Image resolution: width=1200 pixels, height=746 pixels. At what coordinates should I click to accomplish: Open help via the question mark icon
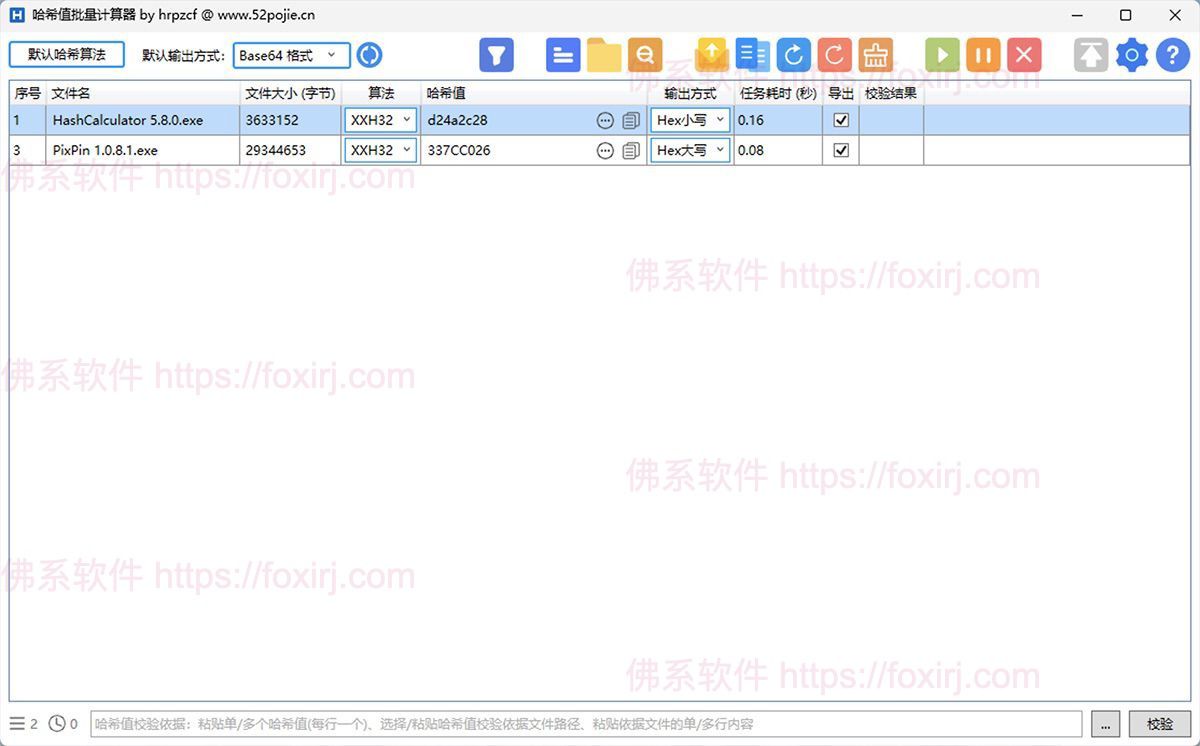[1173, 55]
